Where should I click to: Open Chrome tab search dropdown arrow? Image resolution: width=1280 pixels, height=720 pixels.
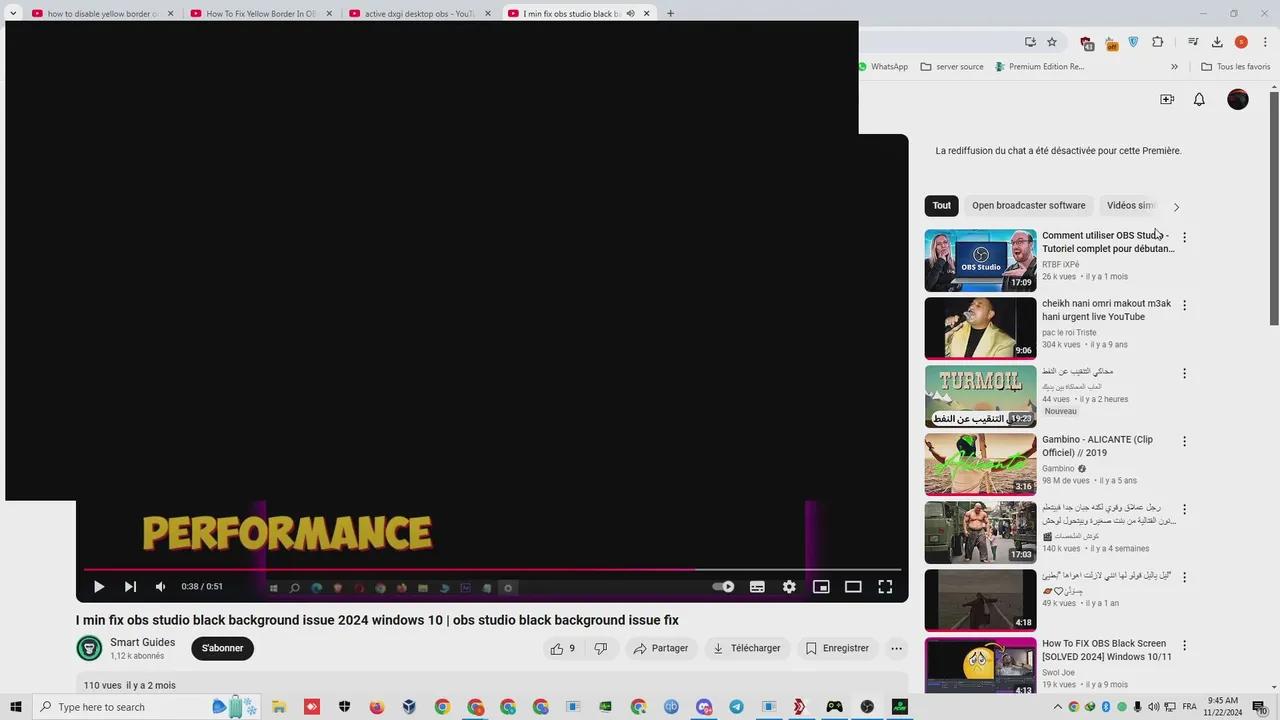coord(13,14)
